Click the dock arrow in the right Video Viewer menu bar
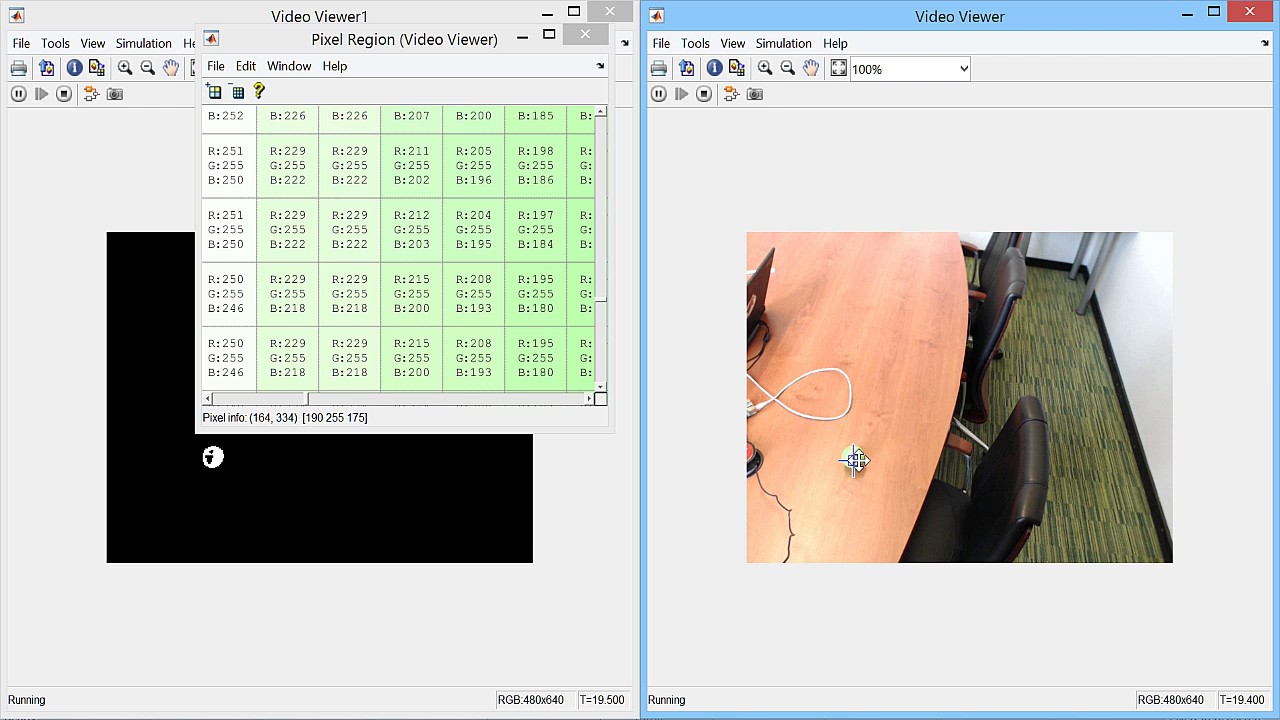Viewport: 1280px width, 720px height. [x=1266, y=43]
